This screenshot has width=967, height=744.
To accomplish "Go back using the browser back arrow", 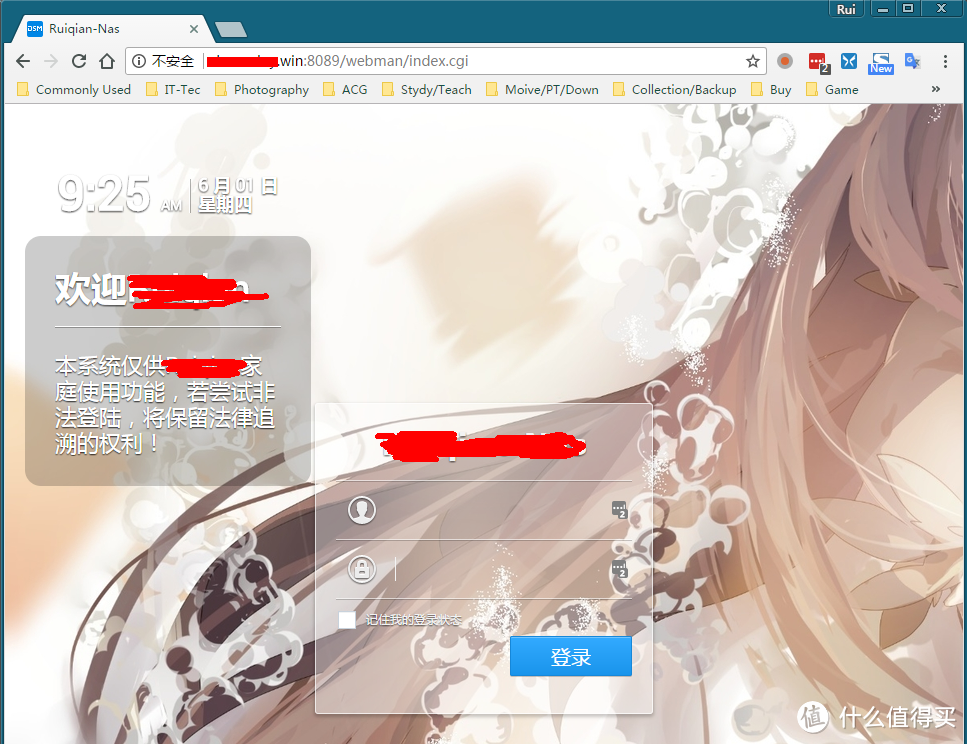I will (x=23, y=61).
